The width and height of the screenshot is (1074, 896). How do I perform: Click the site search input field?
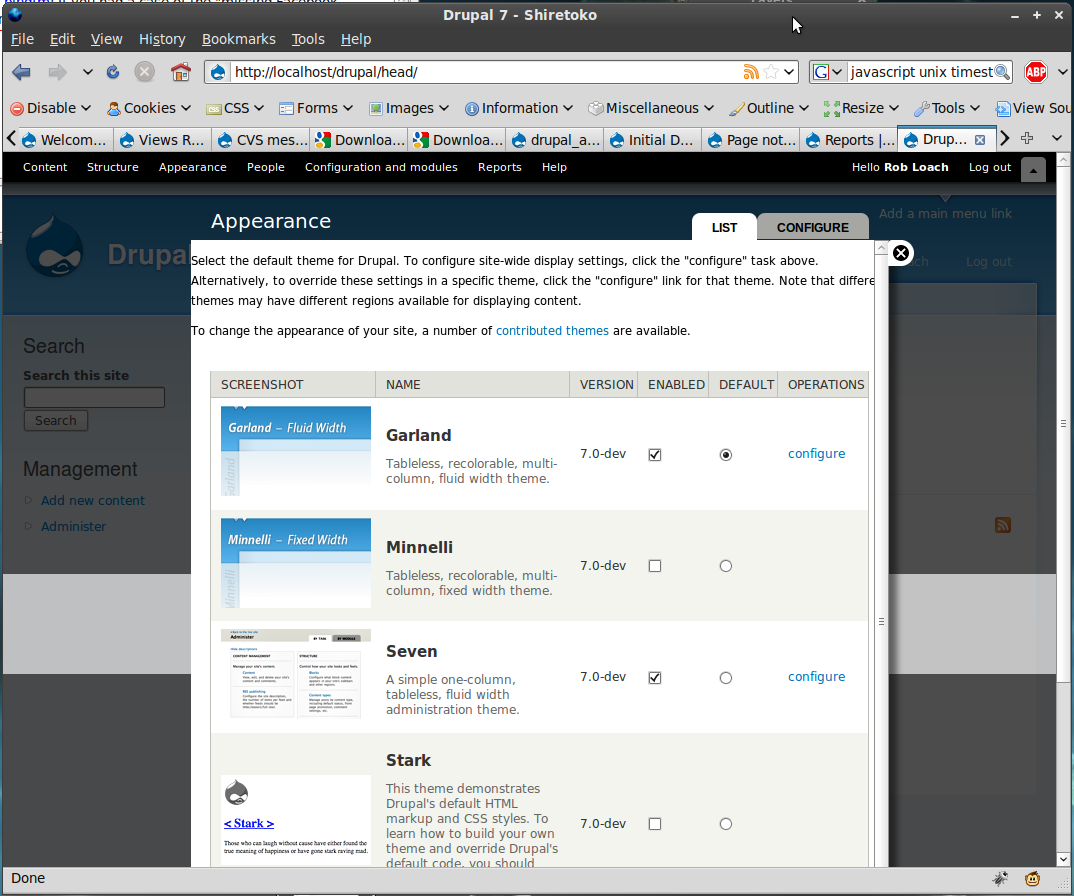(94, 397)
